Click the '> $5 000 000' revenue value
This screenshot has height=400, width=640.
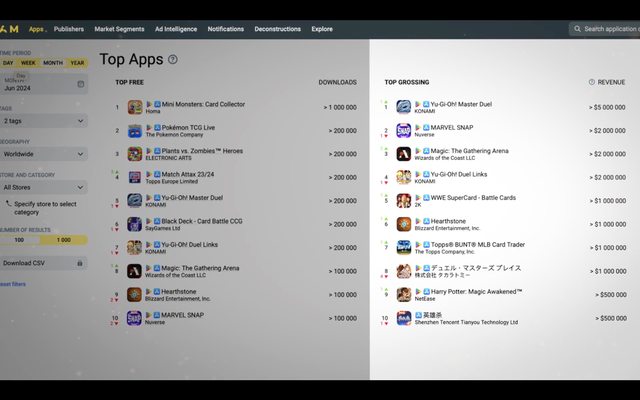pos(607,107)
